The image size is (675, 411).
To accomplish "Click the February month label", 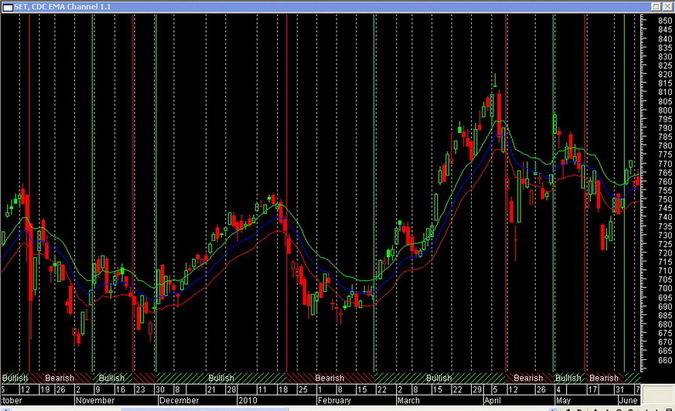I will click(x=333, y=399).
